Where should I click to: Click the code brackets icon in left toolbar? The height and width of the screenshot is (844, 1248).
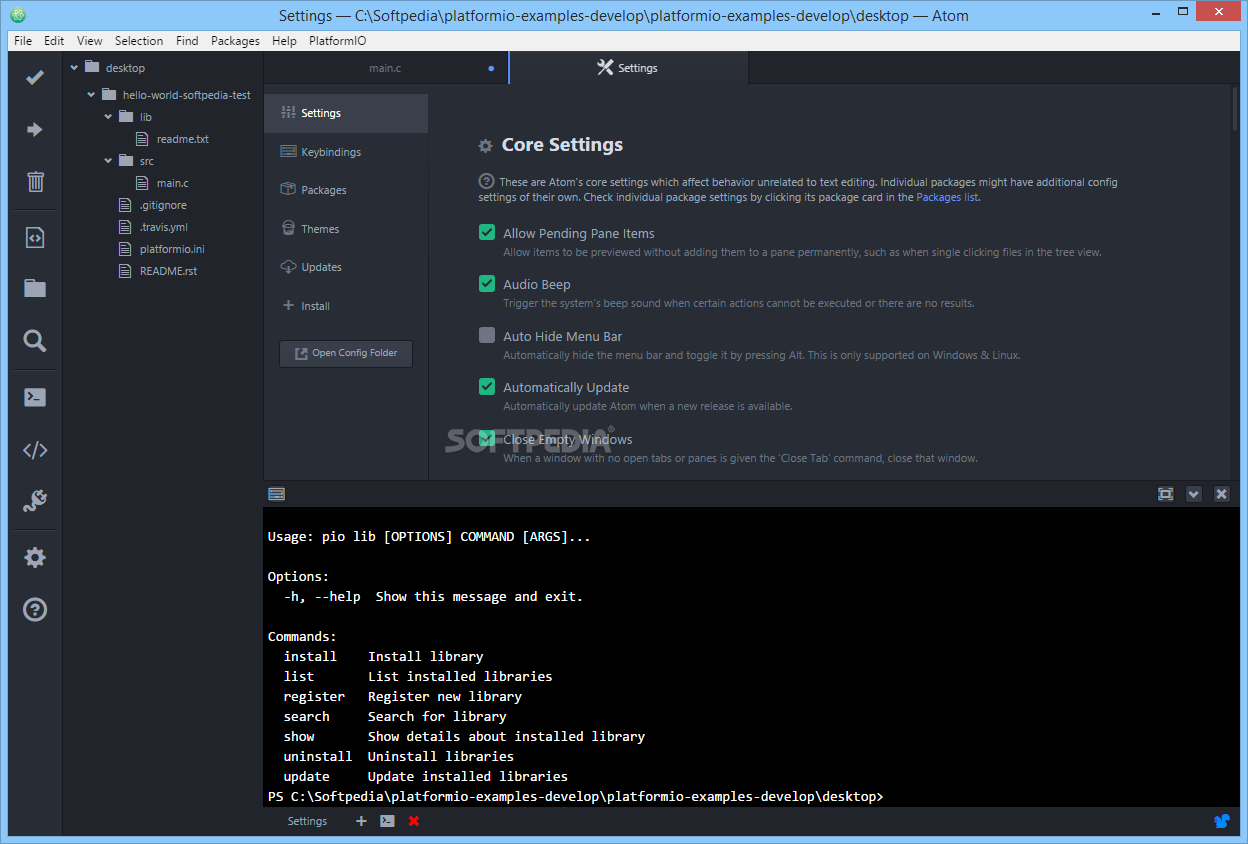pyautogui.click(x=35, y=450)
